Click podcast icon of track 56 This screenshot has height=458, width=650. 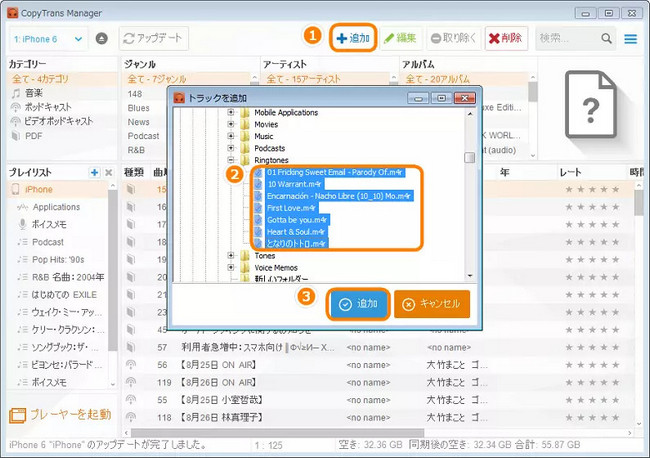pos(131,365)
